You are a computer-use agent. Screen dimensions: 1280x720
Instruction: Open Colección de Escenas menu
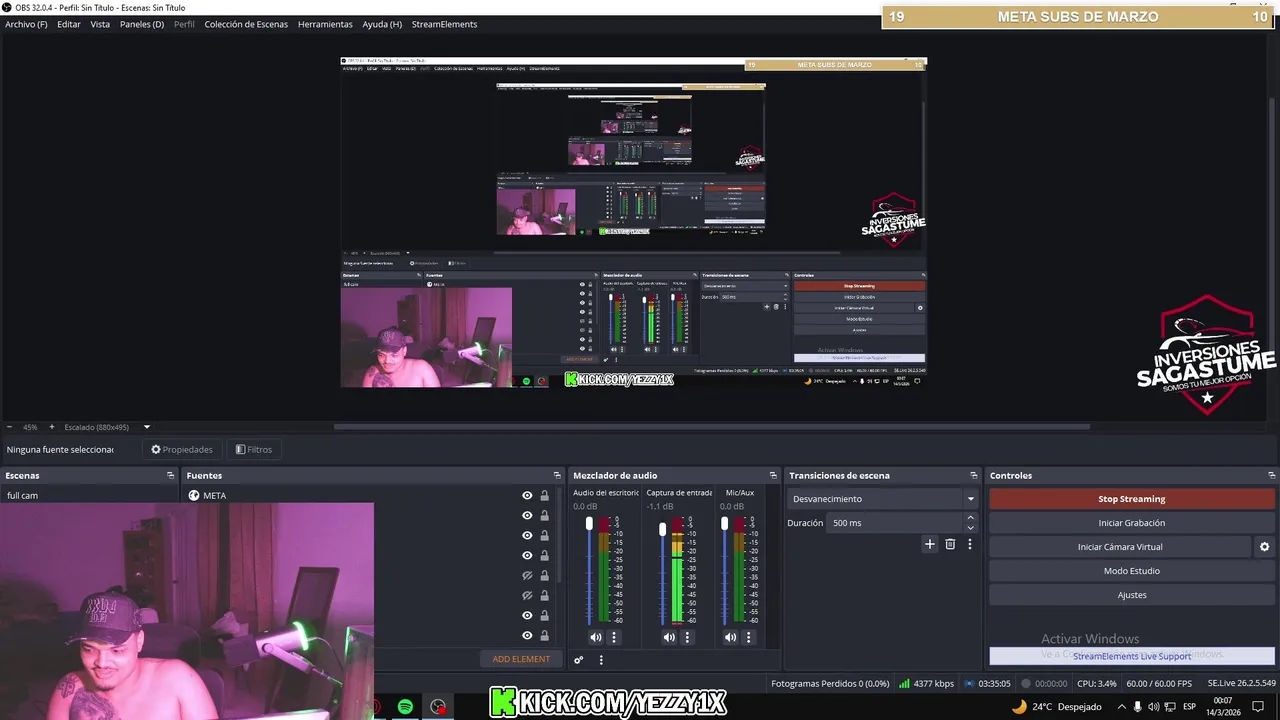pyautogui.click(x=246, y=24)
